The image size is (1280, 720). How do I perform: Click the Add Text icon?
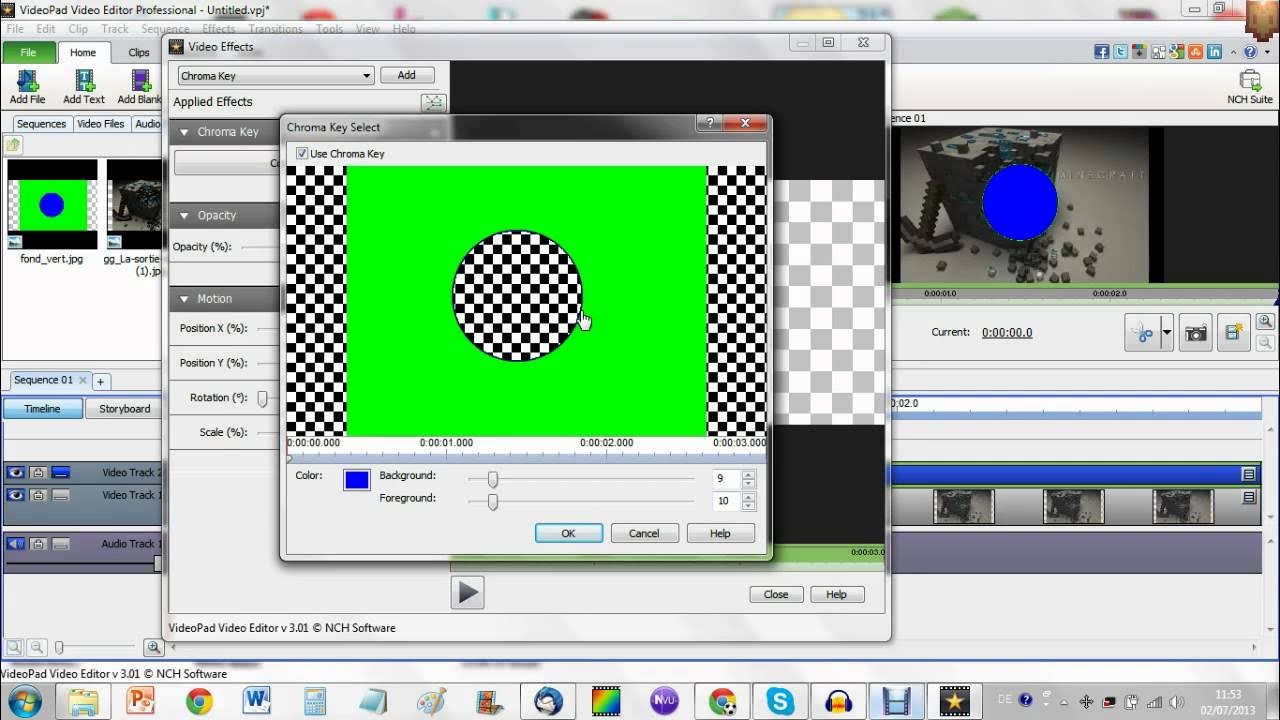84,80
